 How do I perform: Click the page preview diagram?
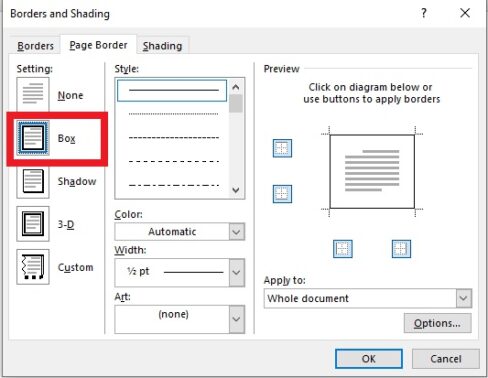[x=372, y=172]
